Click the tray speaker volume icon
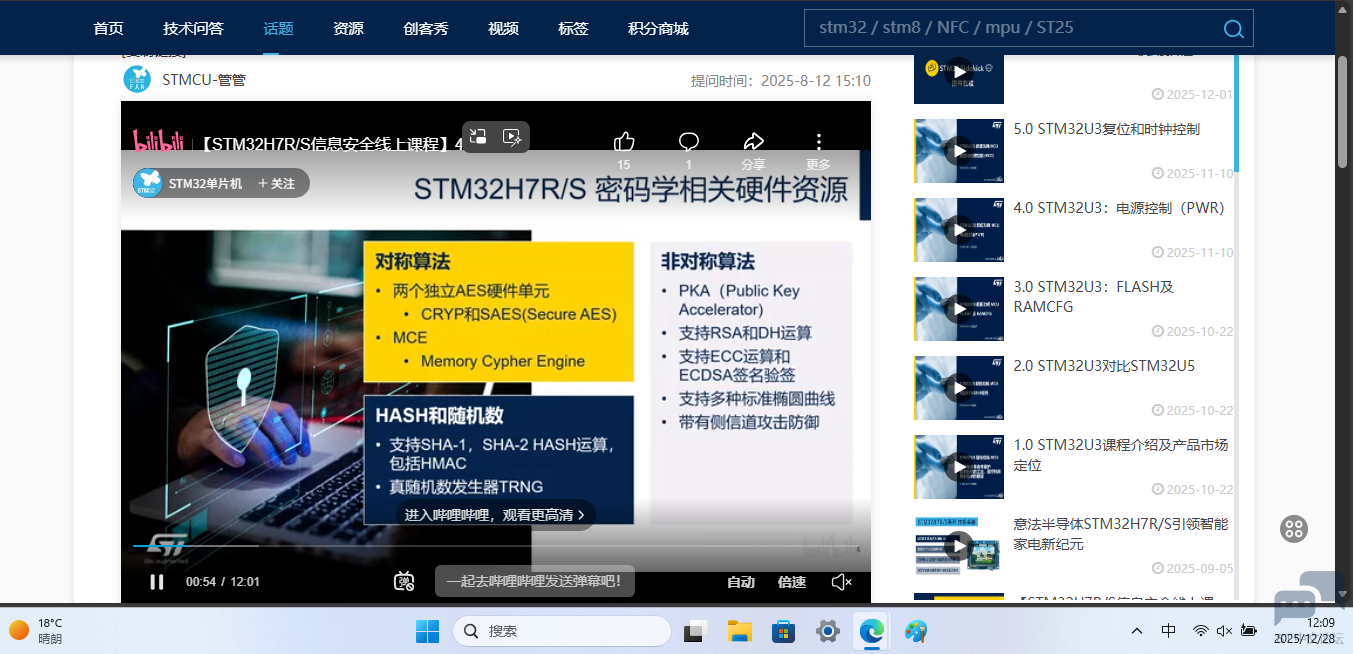 1225,631
